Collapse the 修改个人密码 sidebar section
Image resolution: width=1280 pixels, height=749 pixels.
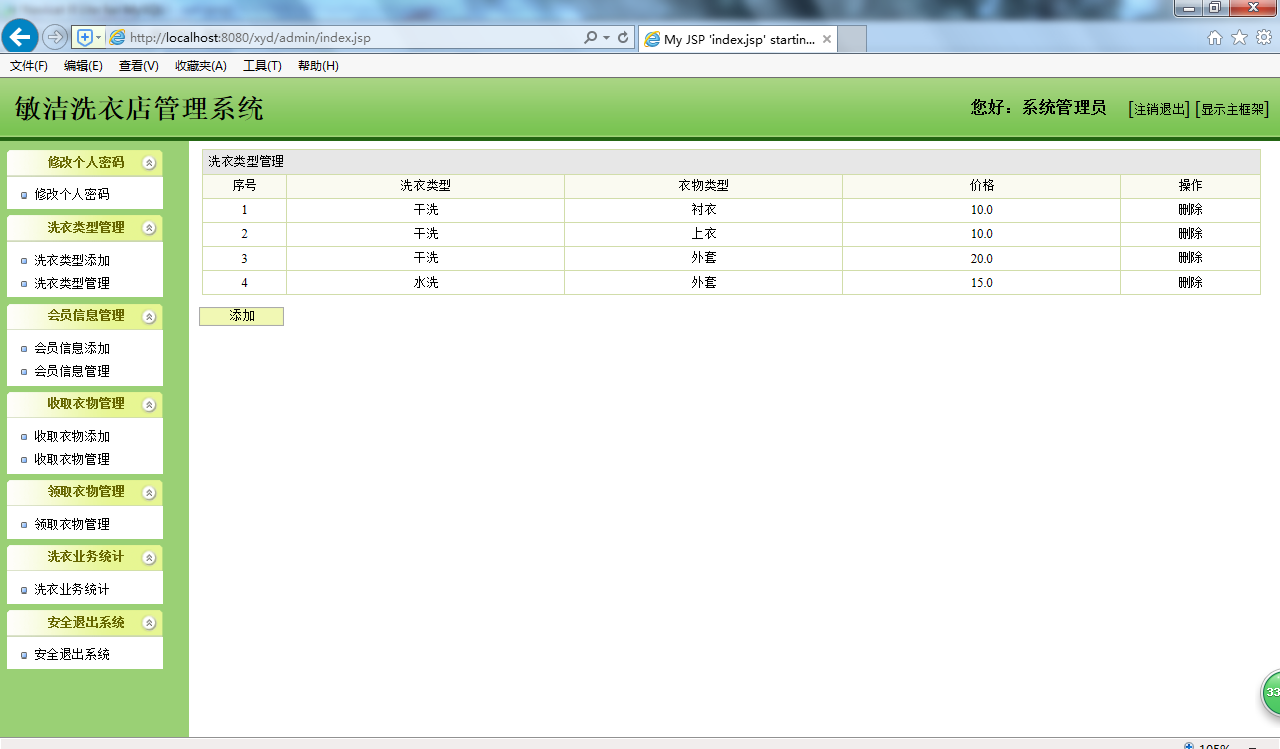click(149, 163)
